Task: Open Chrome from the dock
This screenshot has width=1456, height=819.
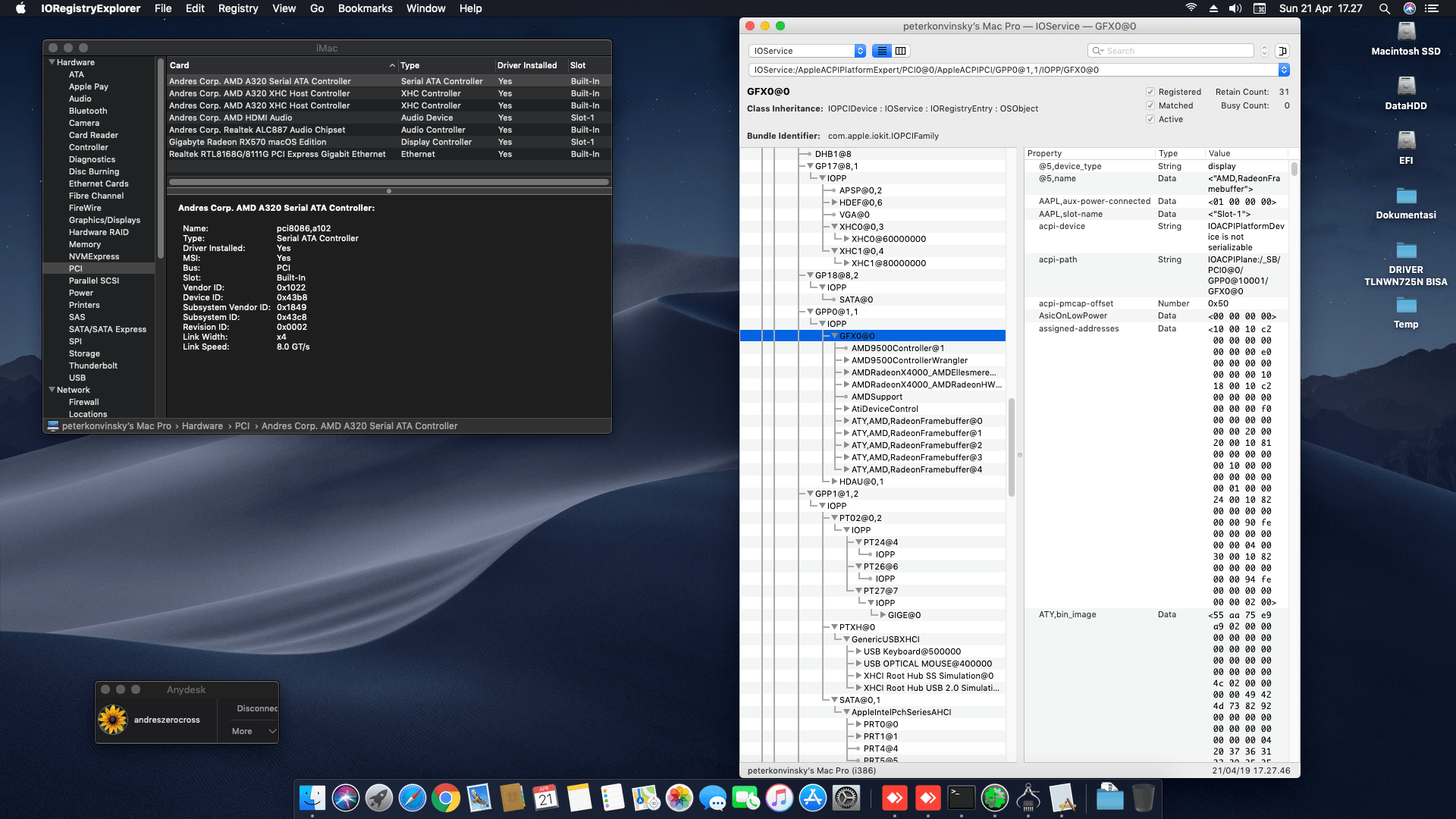Action: pyautogui.click(x=446, y=798)
